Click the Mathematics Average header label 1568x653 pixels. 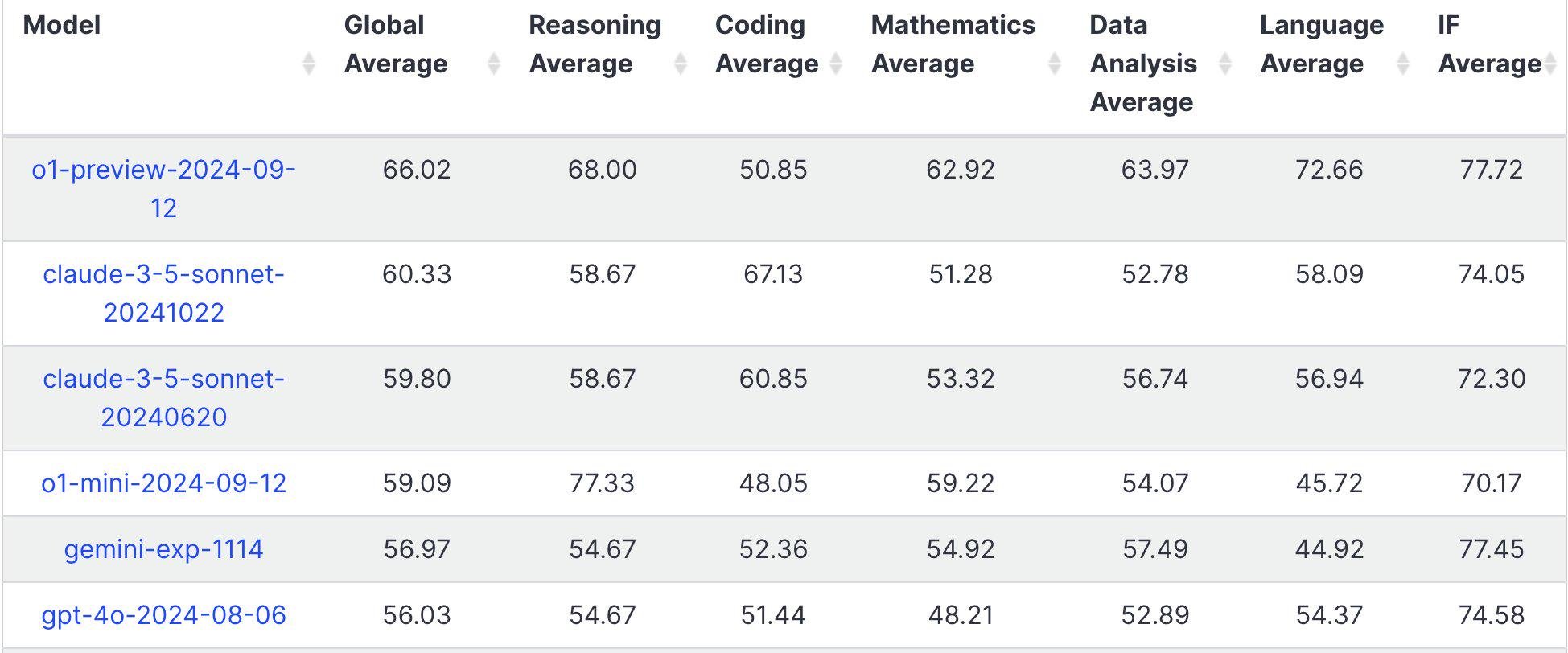coord(953,44)
